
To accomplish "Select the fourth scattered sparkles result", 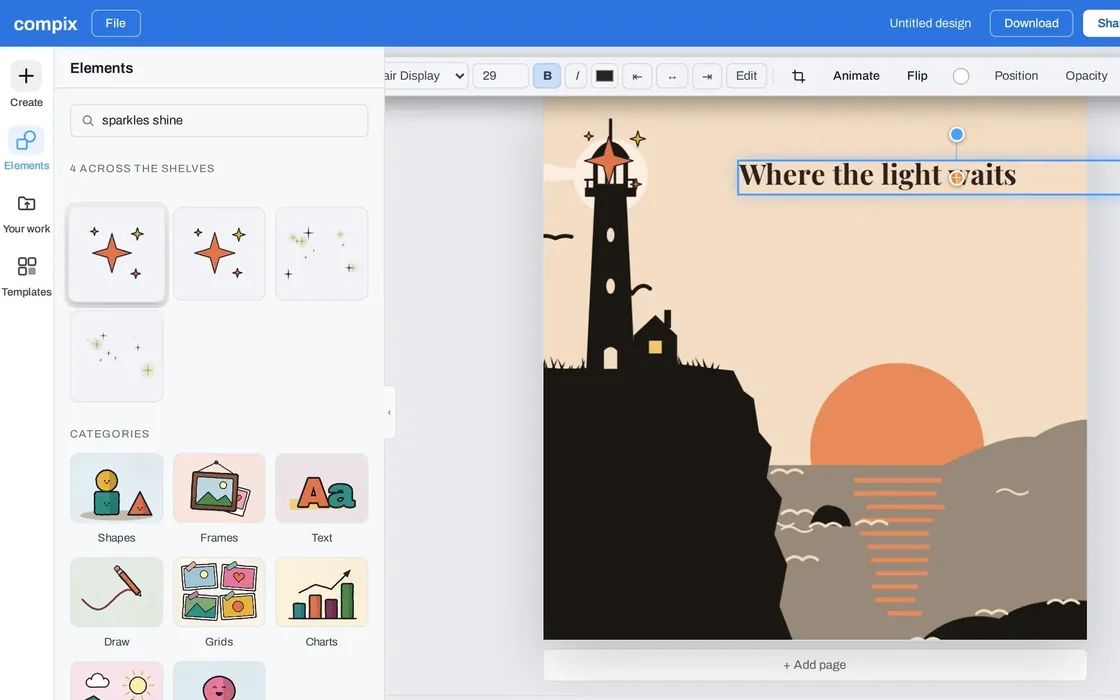I will click(116, 356).
